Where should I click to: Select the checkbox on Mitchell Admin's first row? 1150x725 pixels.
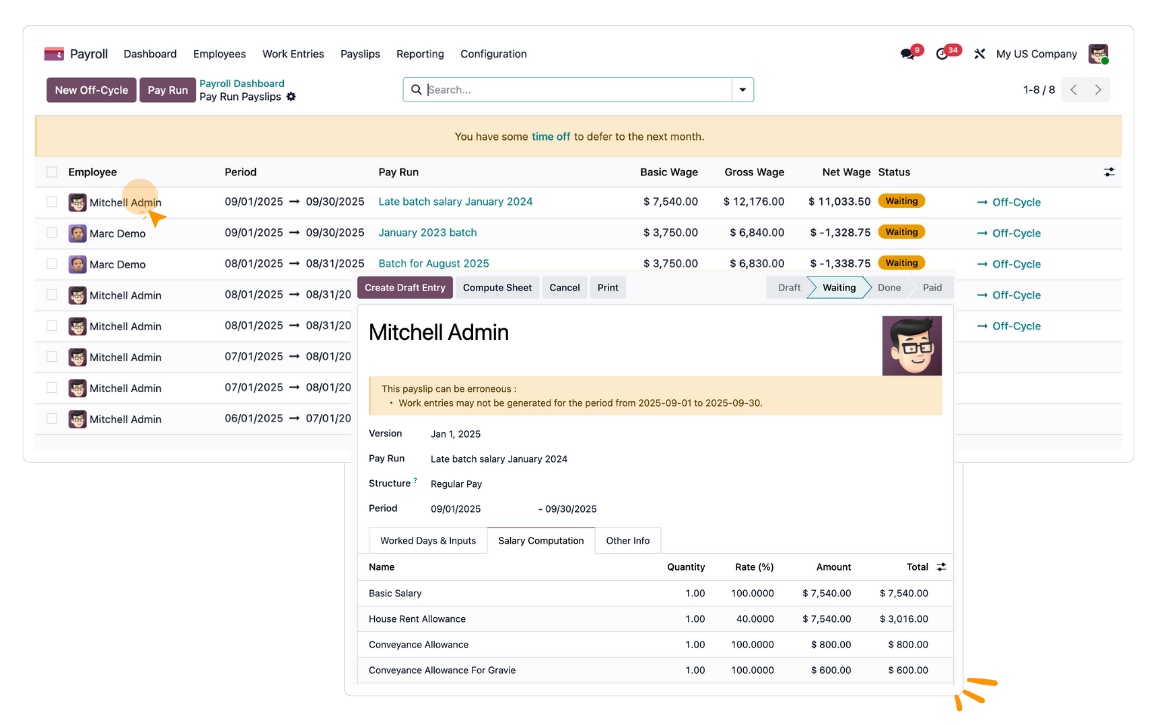pos(52,202)
